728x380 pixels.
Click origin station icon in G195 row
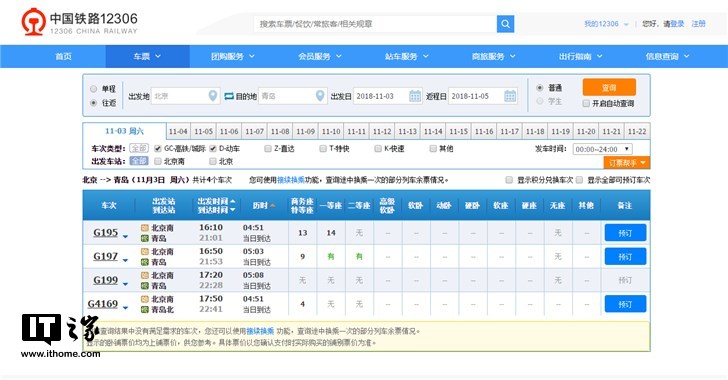click(x=145, y=228)
